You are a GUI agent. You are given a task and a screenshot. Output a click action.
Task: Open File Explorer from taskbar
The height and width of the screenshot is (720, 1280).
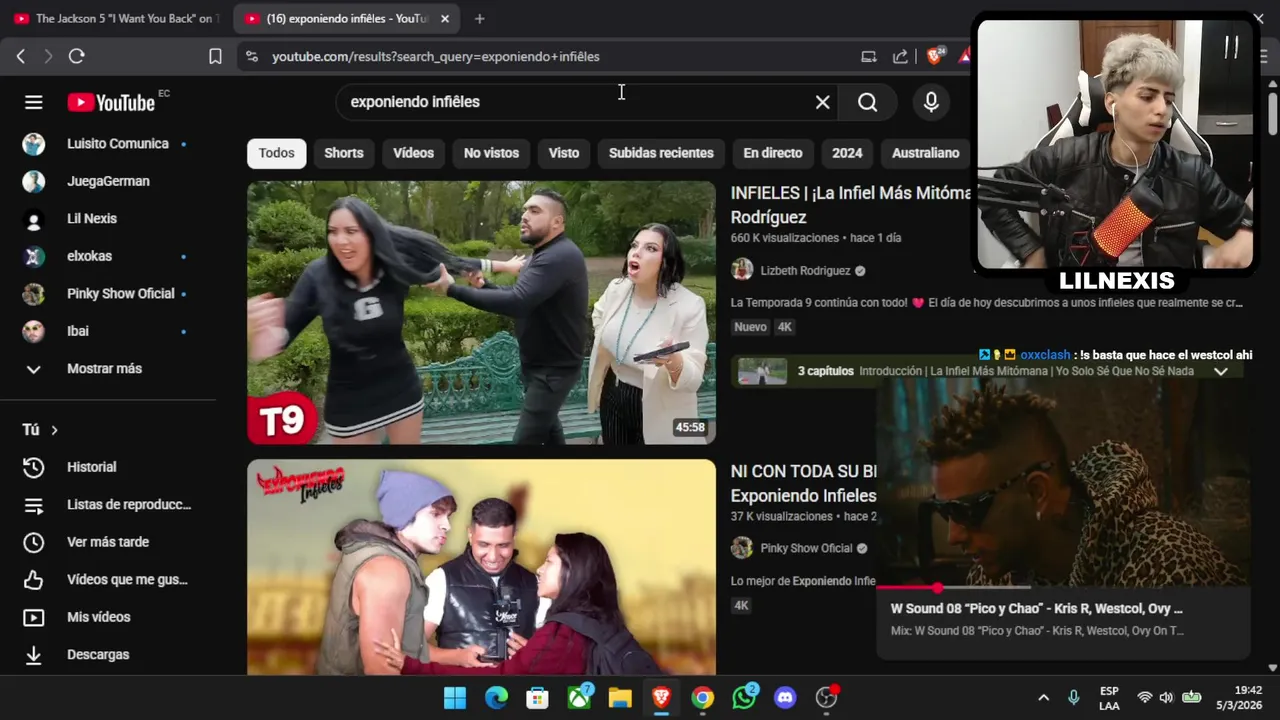[620, 697]
